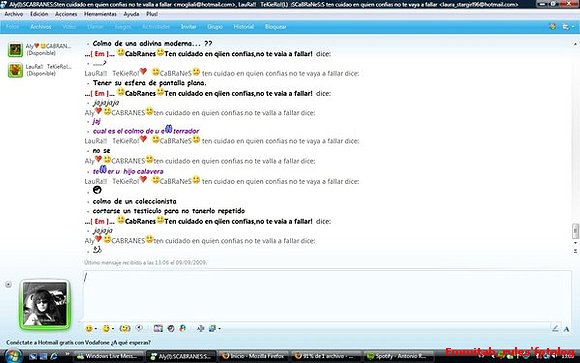Open the photo sharing picture icon
The image size is (580, 363).
(x=158, y=328)
